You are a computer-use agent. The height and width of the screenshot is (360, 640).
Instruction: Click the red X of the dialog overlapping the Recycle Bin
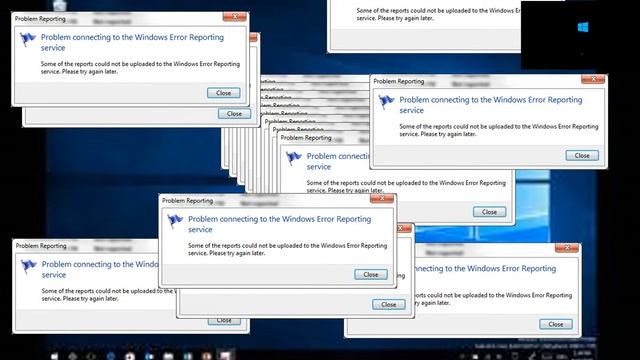click(234, 17)
